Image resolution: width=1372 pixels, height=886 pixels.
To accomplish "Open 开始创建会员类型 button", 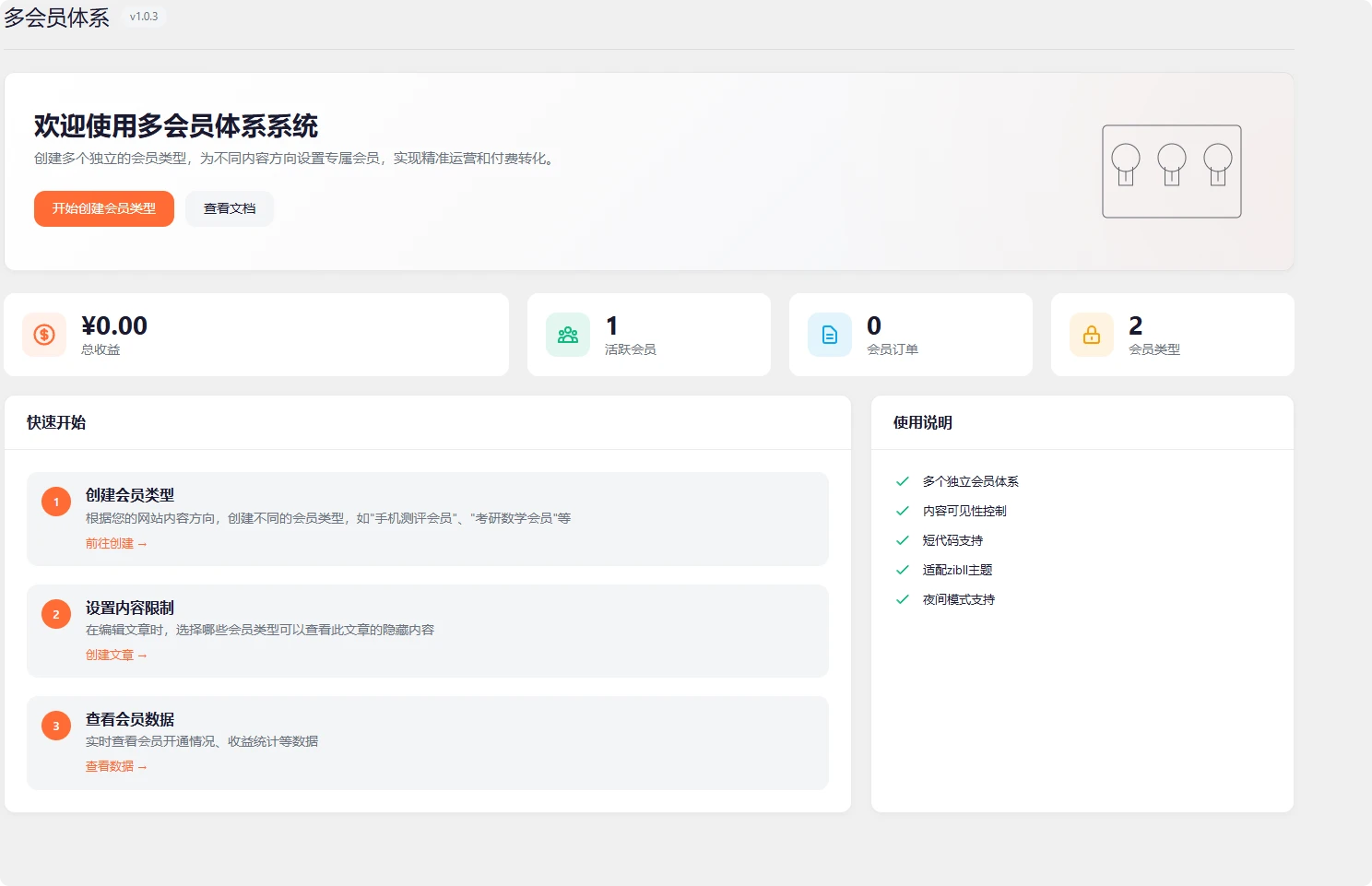I will [x=103, y=208].
